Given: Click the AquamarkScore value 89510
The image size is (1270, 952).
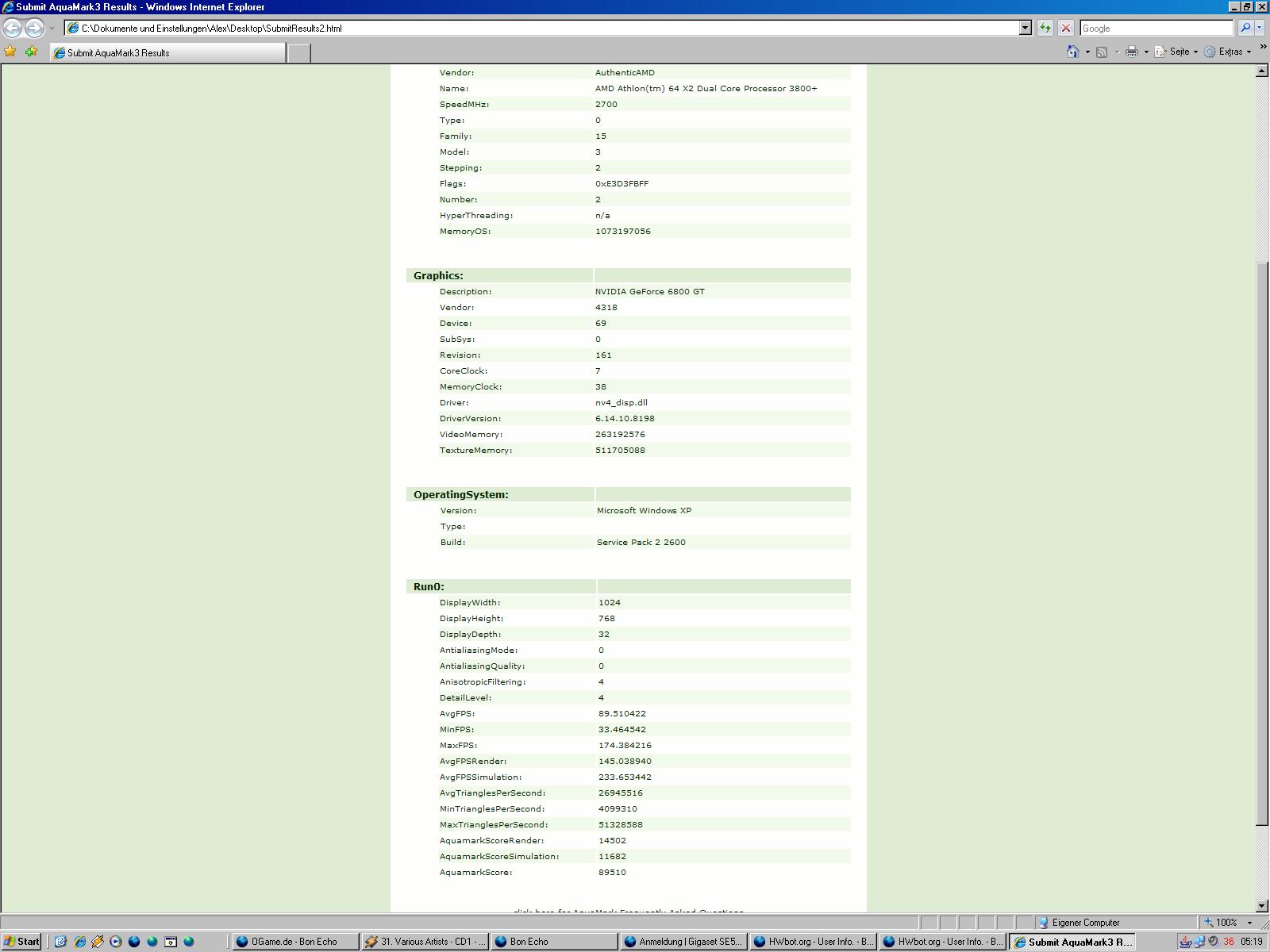Looking at the screenshot, I should pos(612,872).
